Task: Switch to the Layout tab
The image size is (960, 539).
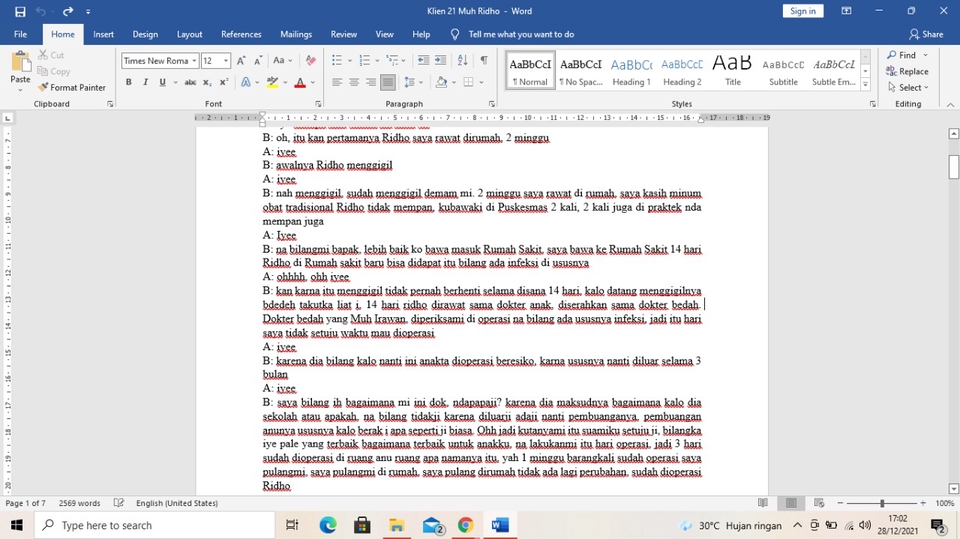Action: tap(190, 34)
